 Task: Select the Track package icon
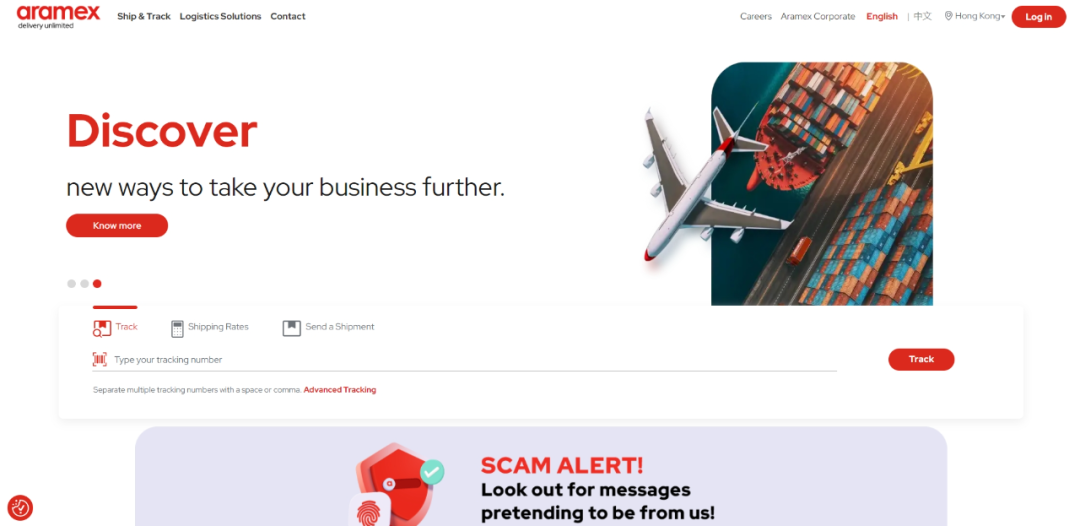pyautogui.click(x=102, y=328)
